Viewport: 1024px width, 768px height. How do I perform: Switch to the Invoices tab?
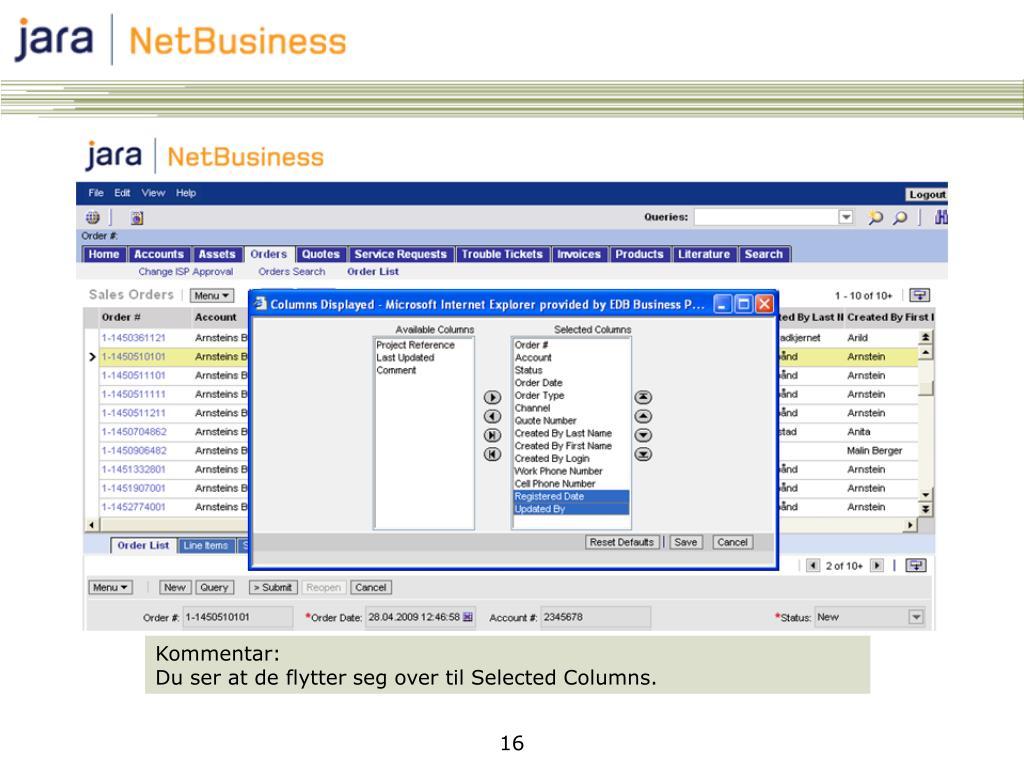point(579,254)
